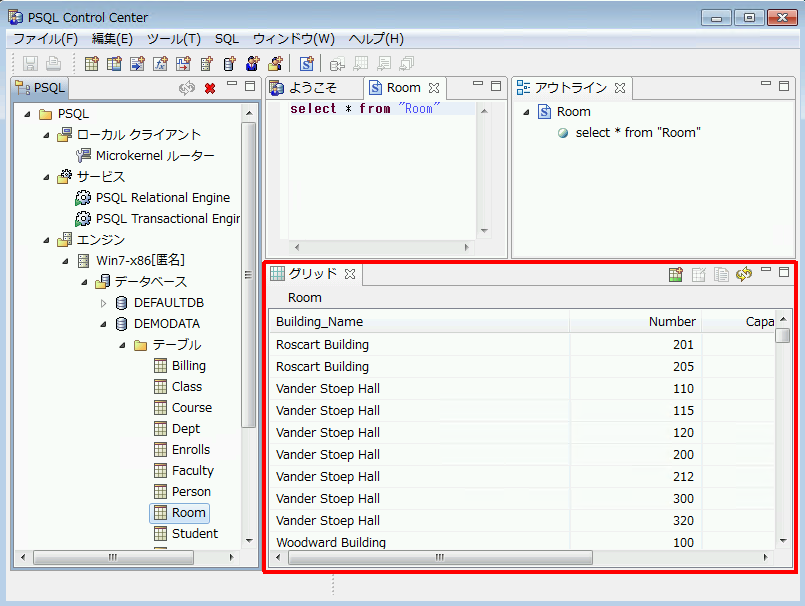
Task: Open the ツール(T) menu
Action: click(x=174, y=39)
